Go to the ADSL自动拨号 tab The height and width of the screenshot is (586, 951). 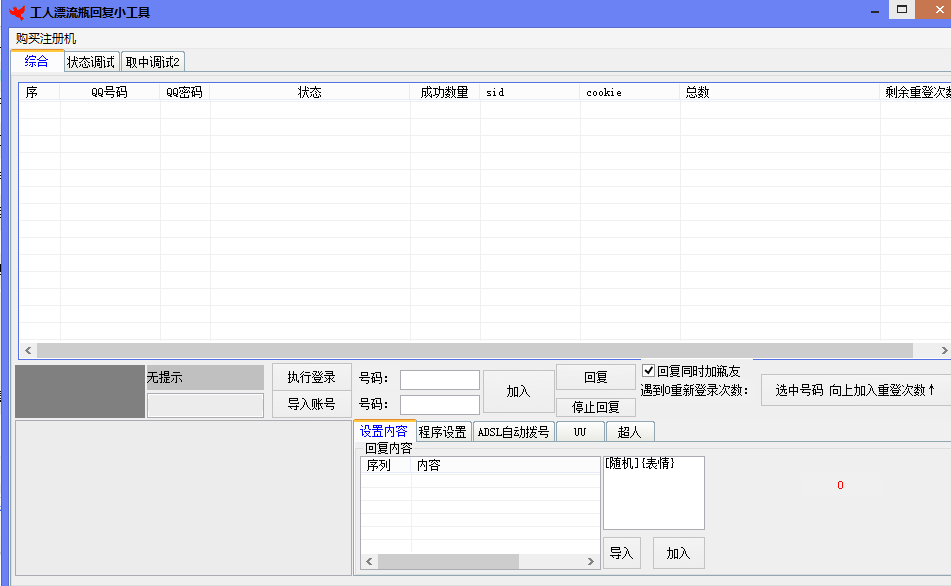coord(513,432)
